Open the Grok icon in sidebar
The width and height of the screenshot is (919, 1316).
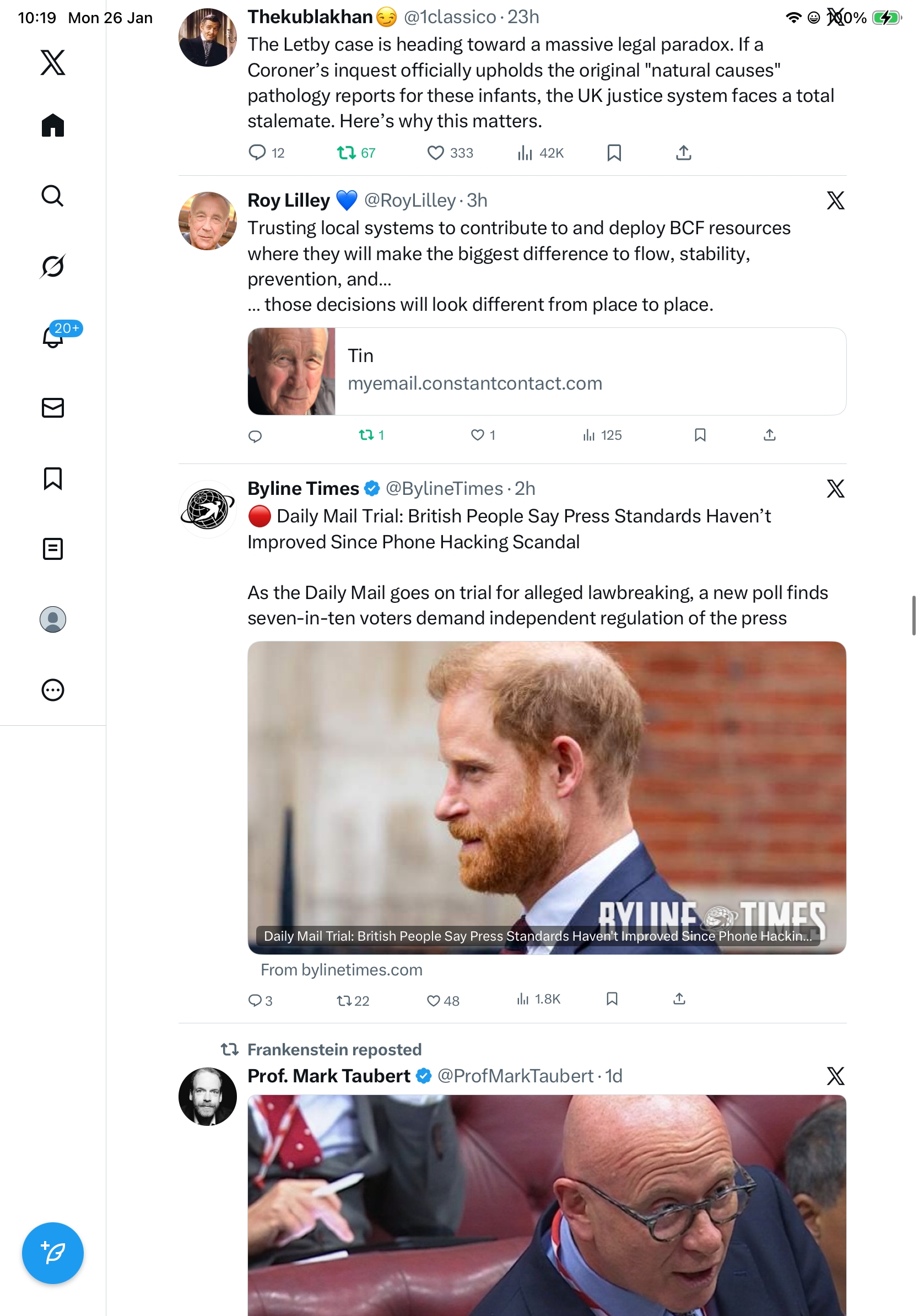point(53,266)
